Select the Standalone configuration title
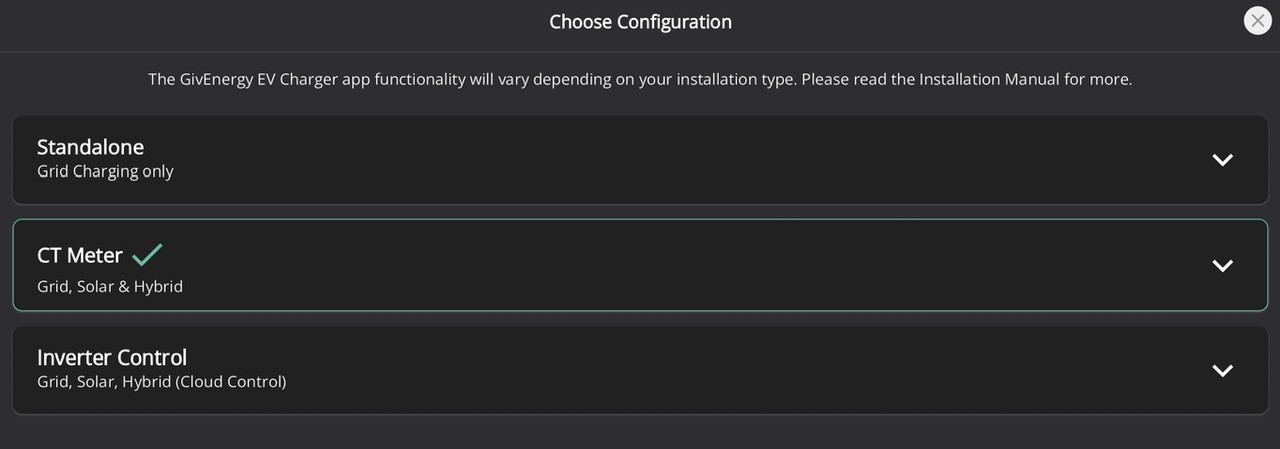 click(x=90, y=147)
